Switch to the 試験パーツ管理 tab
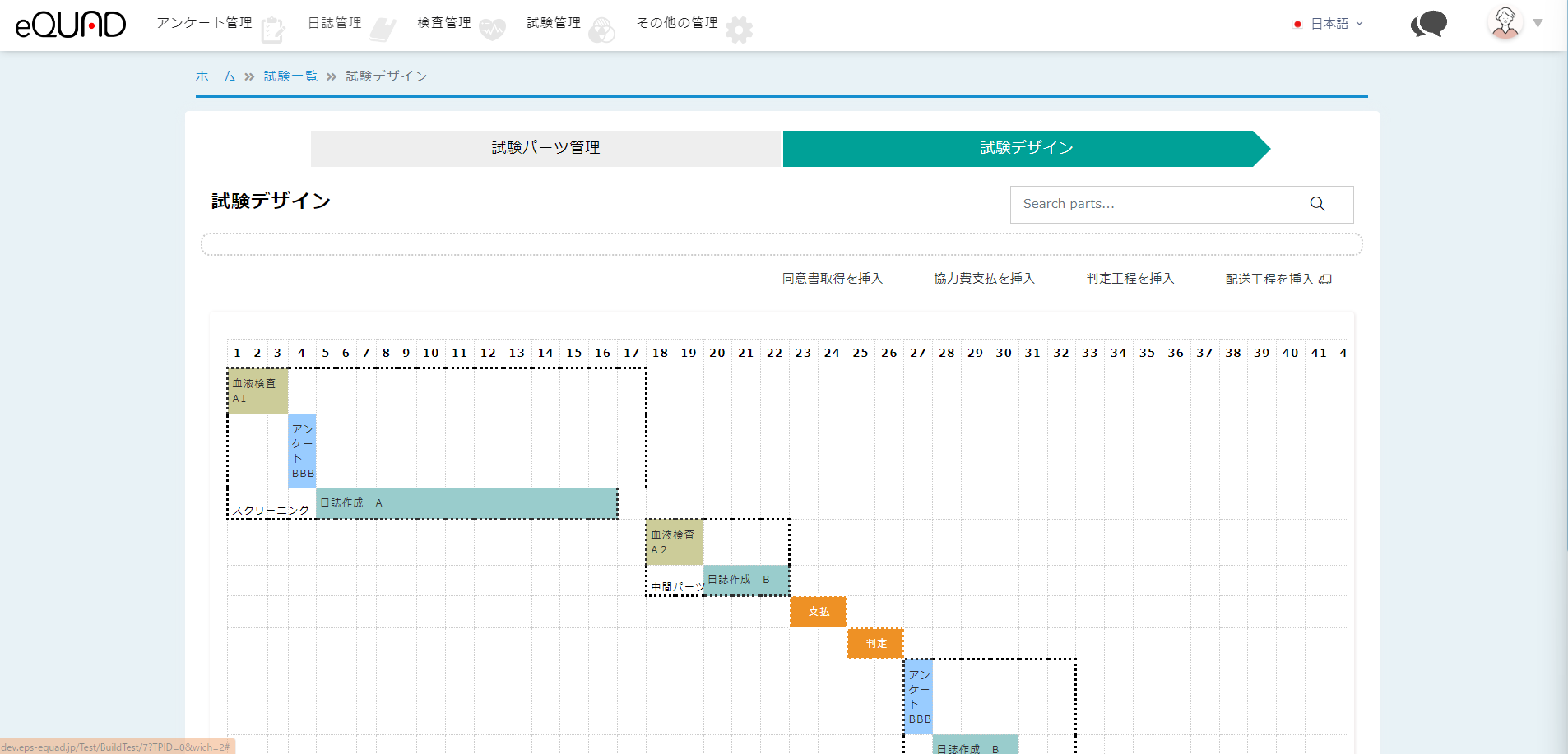The width and height of the screenshot is (1568, 754). click(545, 148)
